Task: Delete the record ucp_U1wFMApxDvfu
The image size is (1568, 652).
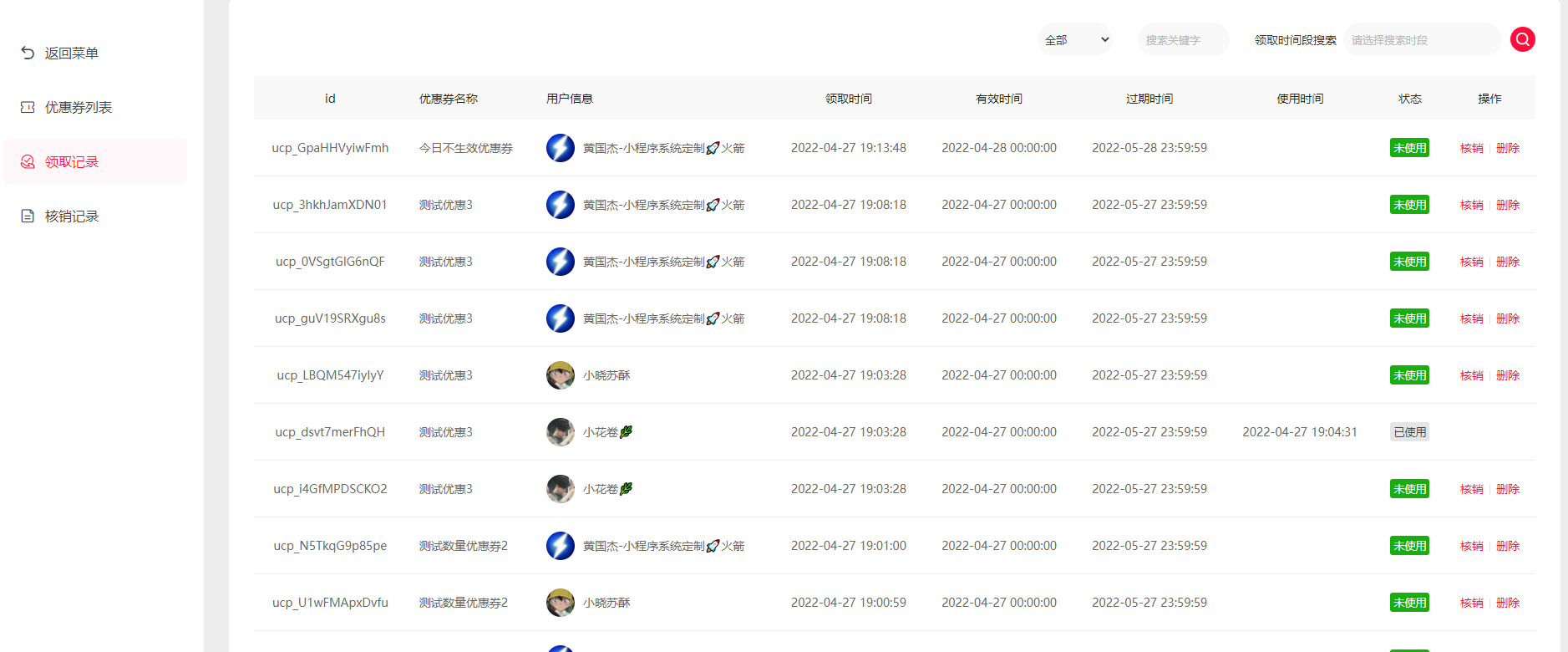Action: pos(1507,603)
